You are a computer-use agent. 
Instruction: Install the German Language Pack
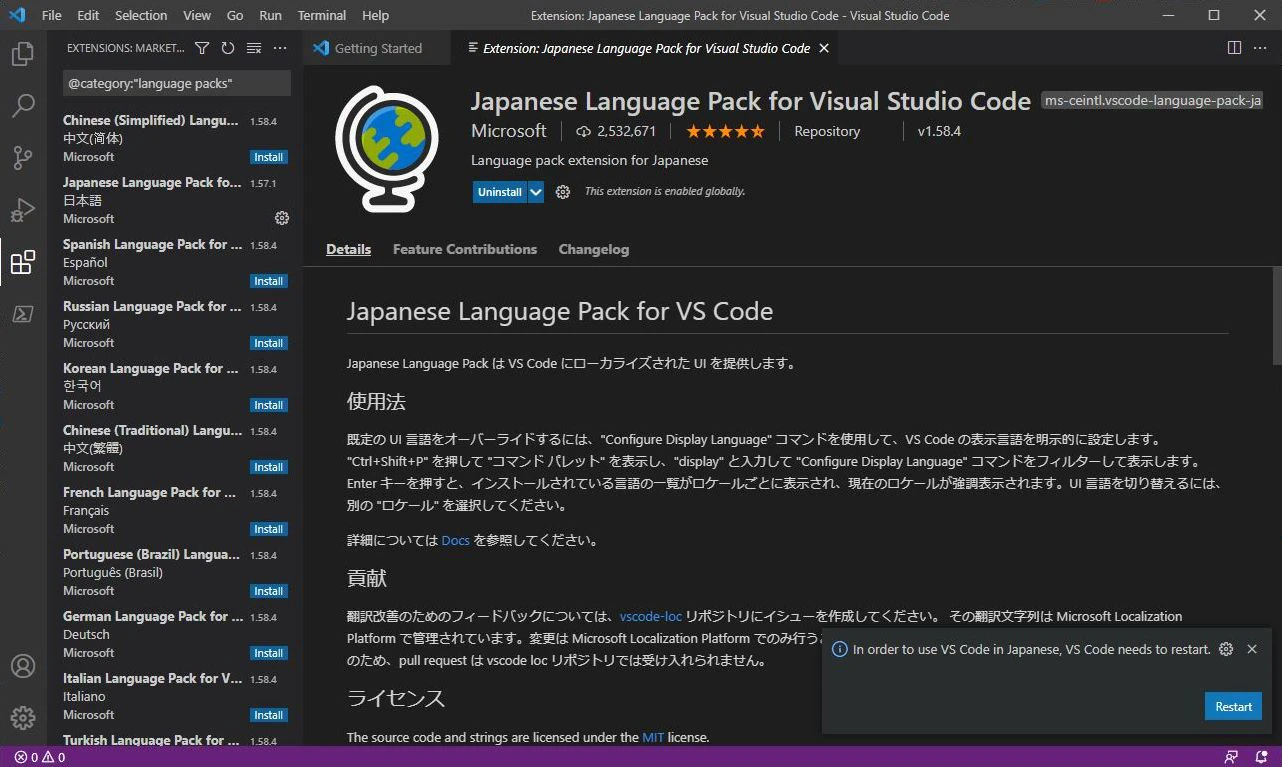(268, 653)
